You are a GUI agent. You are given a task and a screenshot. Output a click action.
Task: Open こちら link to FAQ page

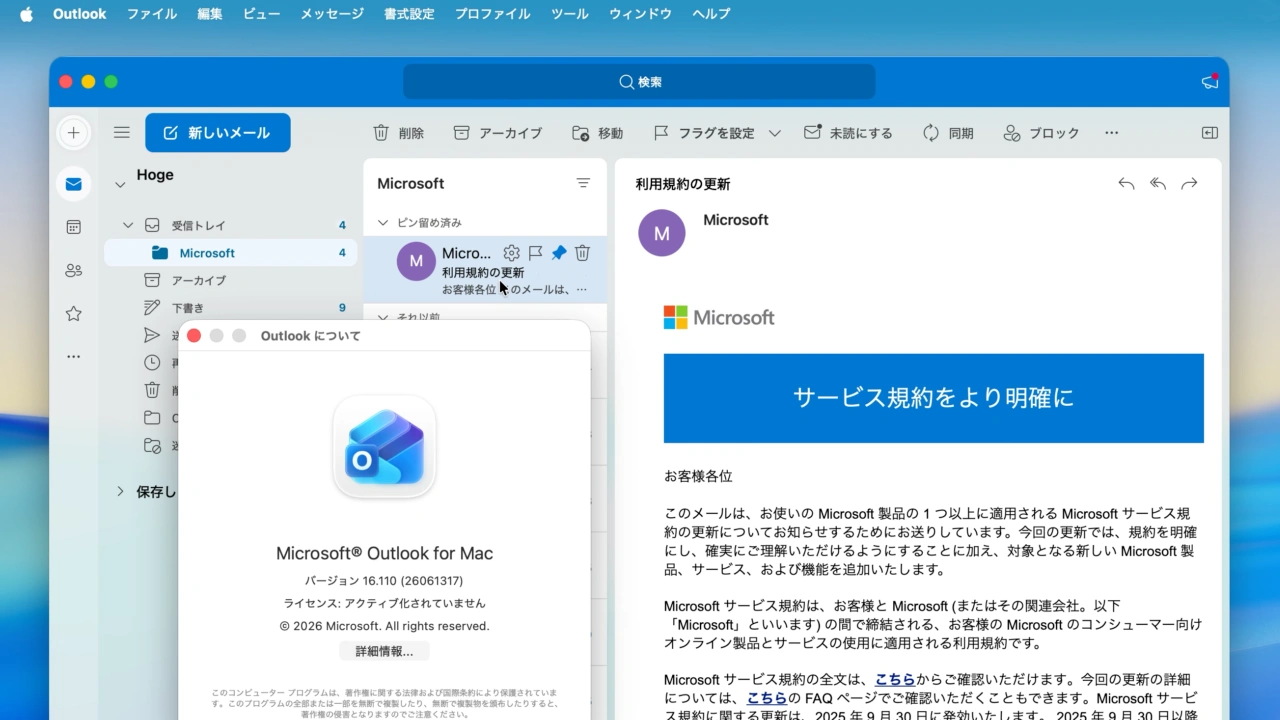coord(767,698)
